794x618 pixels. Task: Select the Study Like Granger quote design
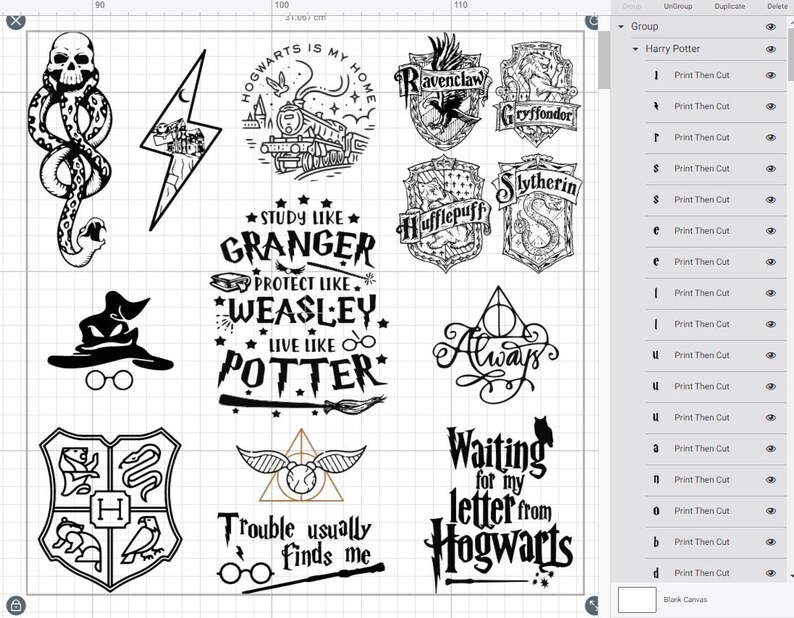300,306
